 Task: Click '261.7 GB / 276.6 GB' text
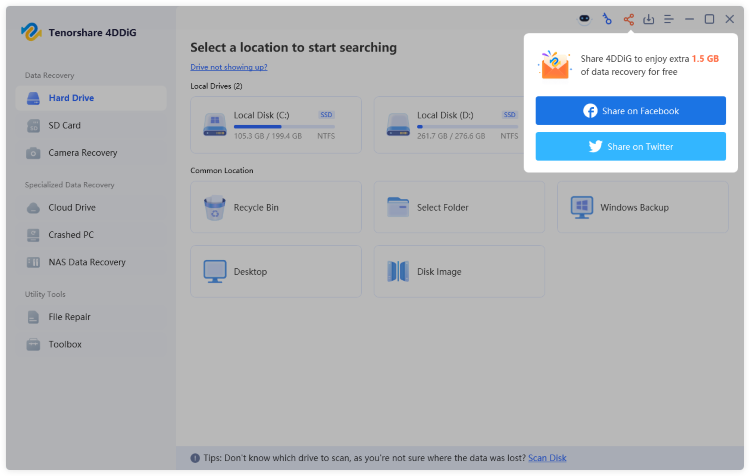click(451, 136)
